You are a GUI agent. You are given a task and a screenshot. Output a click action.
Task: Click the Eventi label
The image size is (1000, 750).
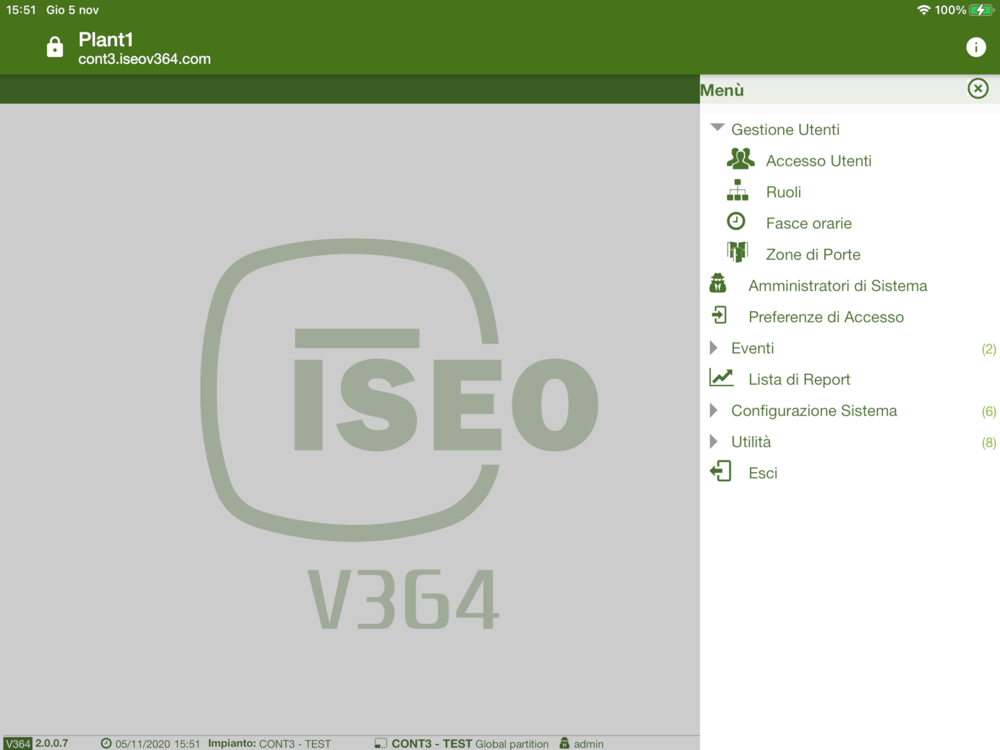coord(753,348)
